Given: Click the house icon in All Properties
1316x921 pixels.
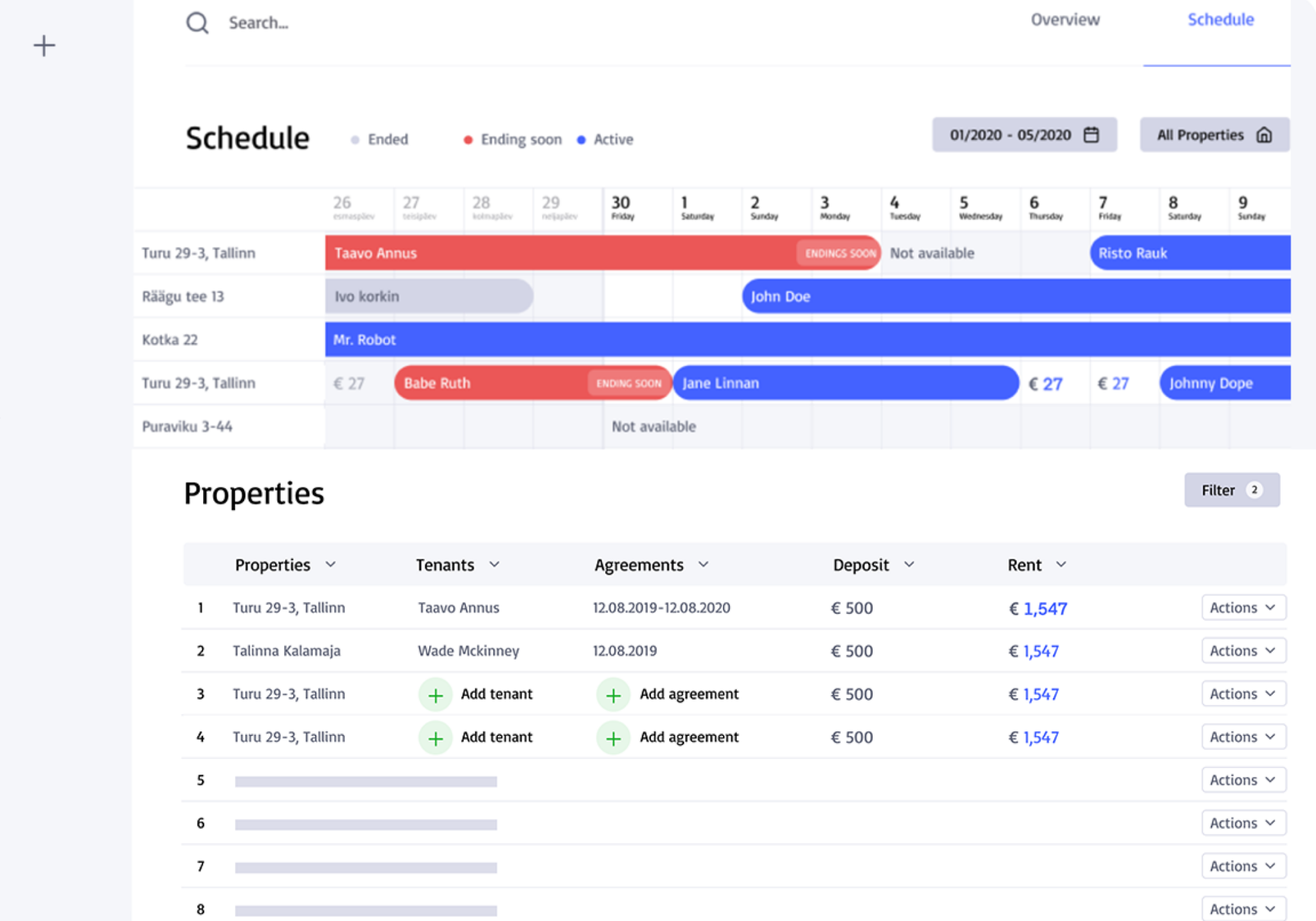Looking at the screenshot, I should tap(1264, 135).
